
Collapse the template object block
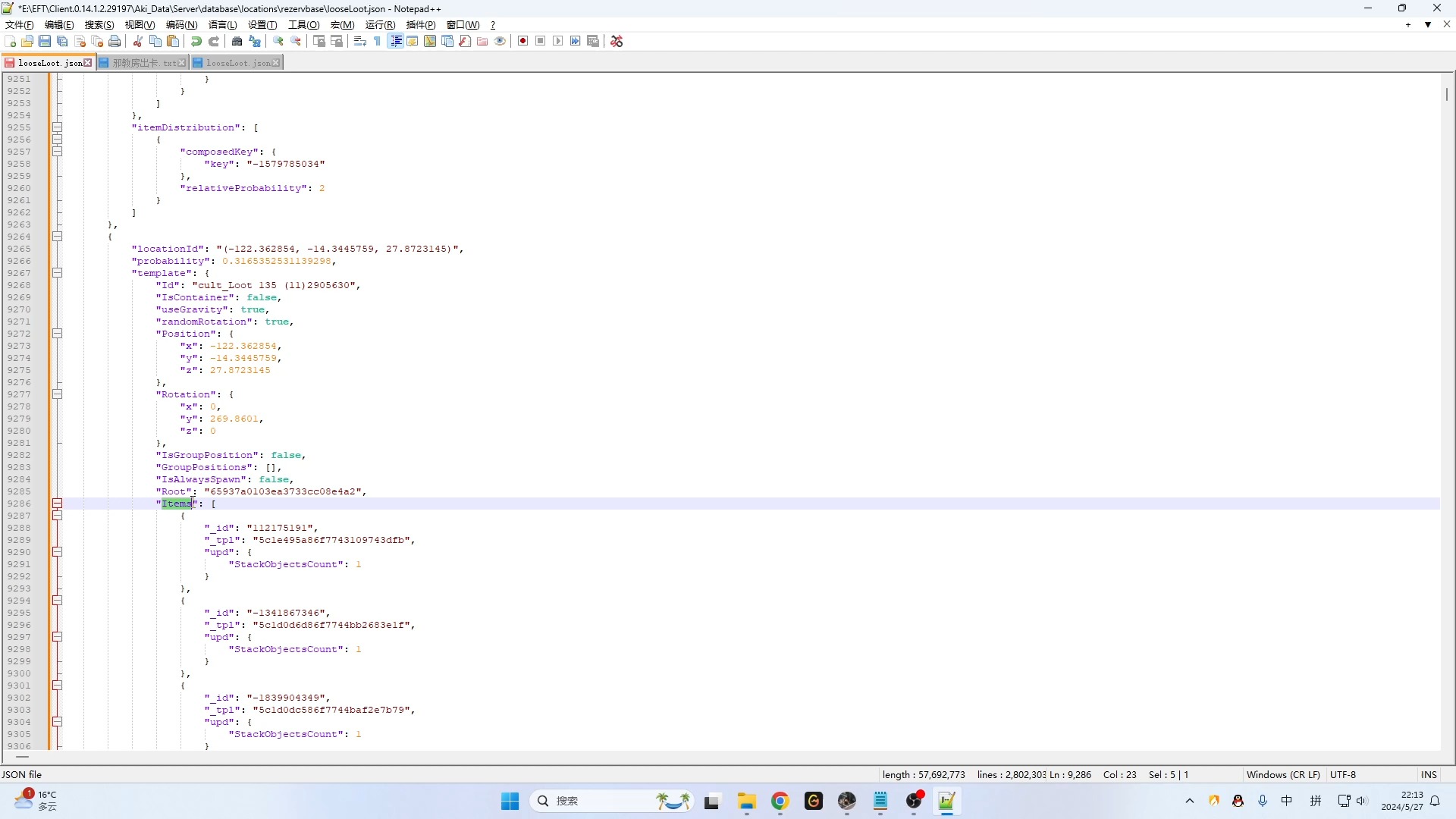[57, 272]
